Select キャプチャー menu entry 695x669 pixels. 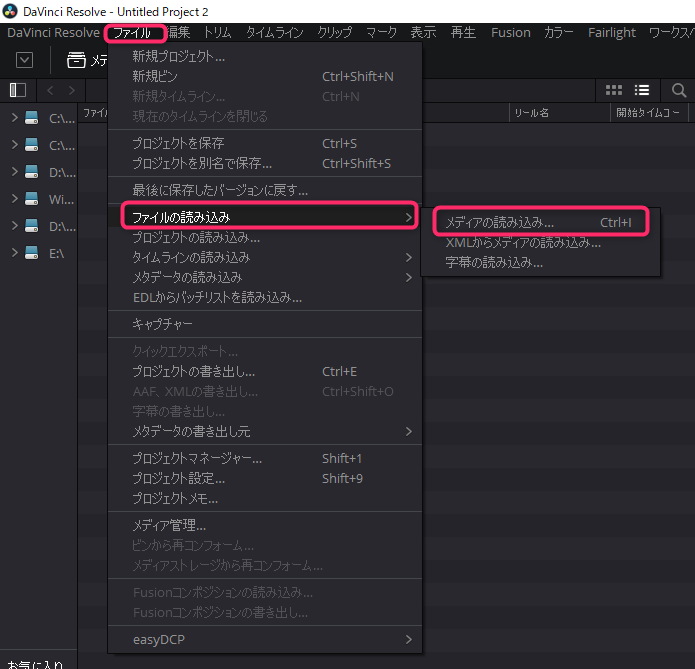pyautogui.click(x=265, y=324)
